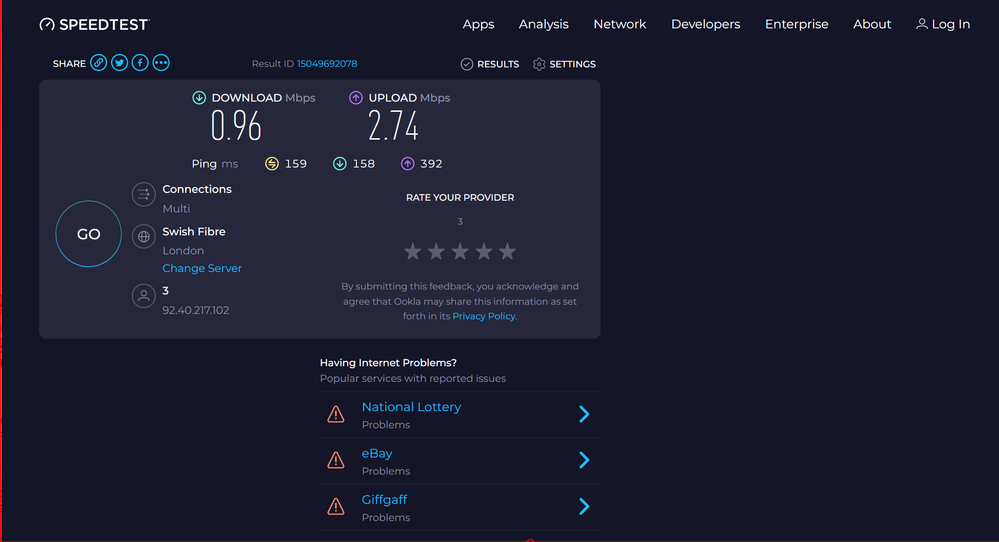Open more share options icon
This screenshot has height=542, width=999.
(x=161, y=62)
